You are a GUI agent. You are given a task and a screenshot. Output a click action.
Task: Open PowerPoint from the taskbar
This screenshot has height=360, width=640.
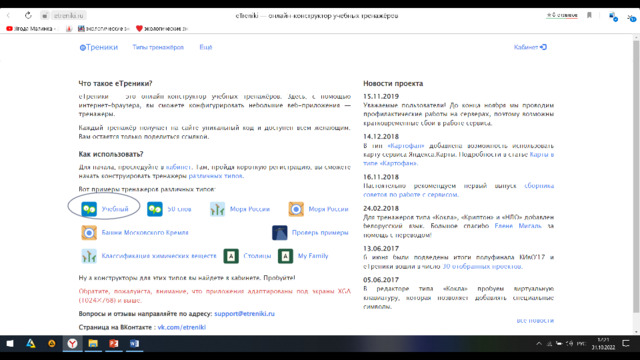pyautogui.click(x=113, y=344)
